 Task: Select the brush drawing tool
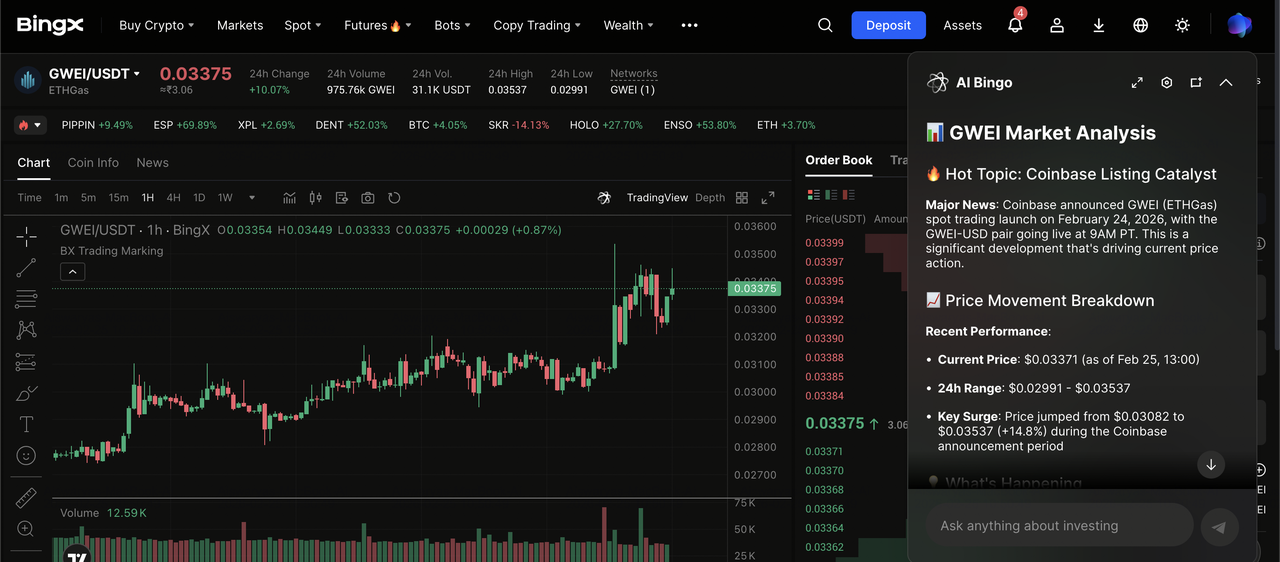26,393
